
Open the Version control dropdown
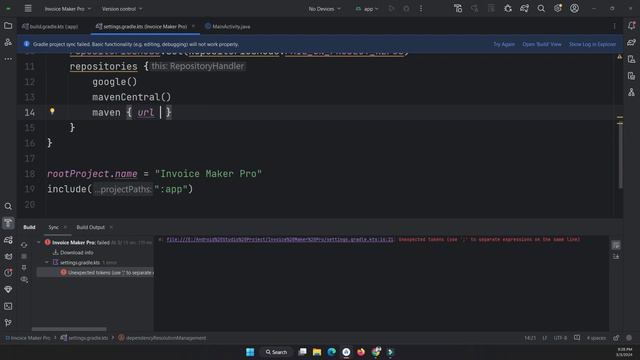click(122, 9)
